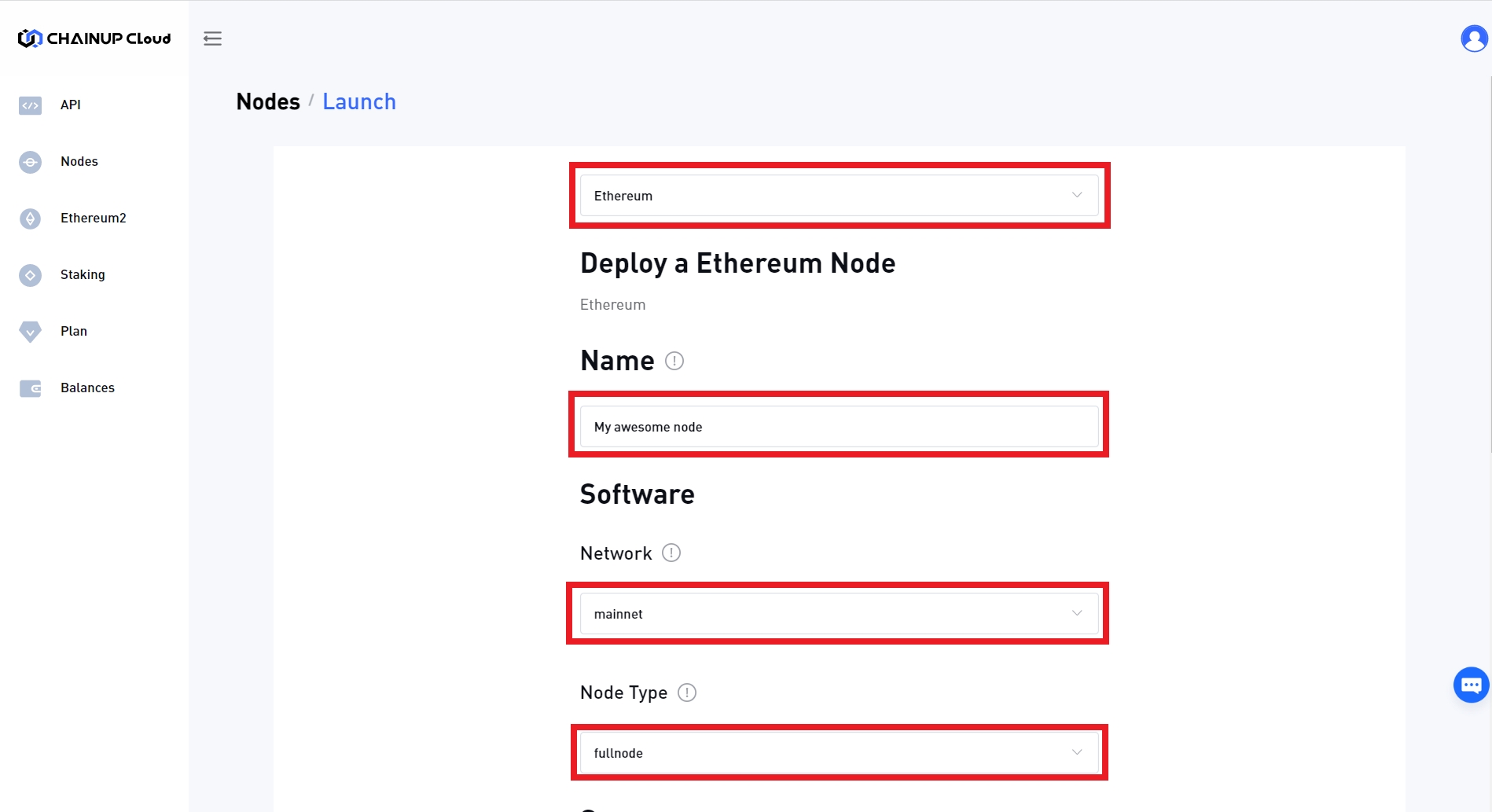Collapse the sidebar with the hamburger icon
Viewport: 1492px width, 812px height.
tap(212, 39)
